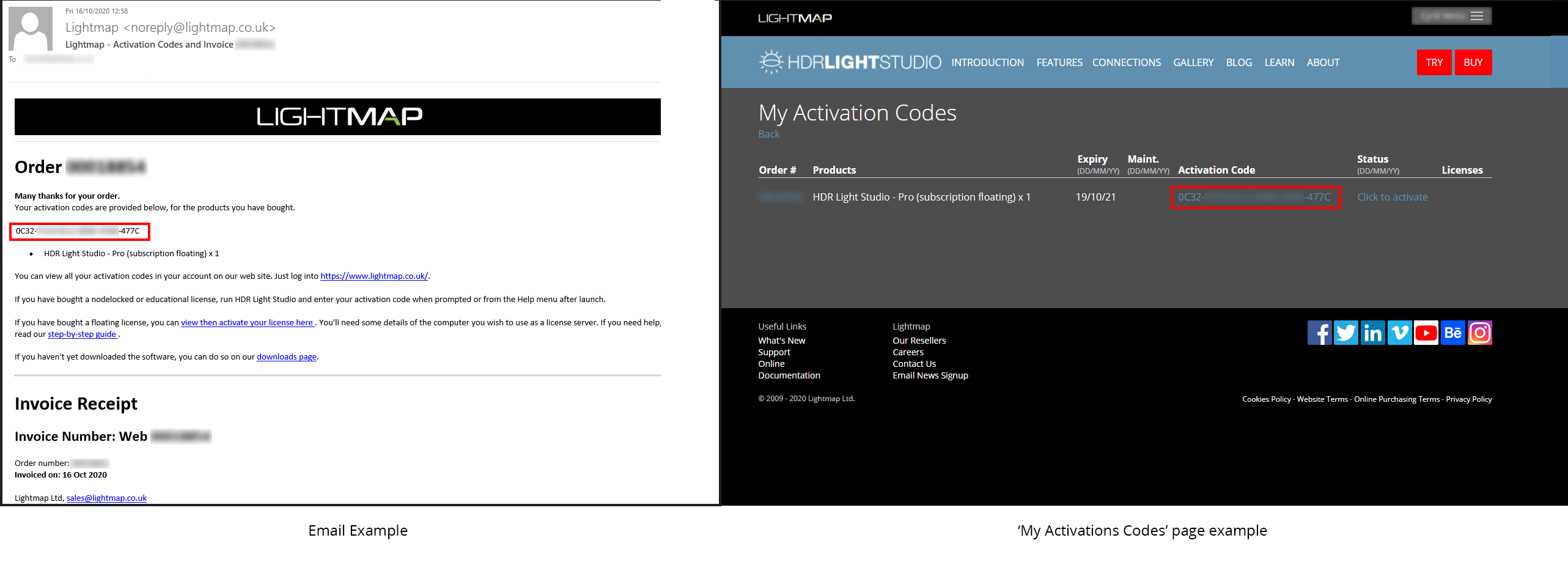Viewport: 1568px width, 576px height.
Task: Open Online footer link
Action: click(771, 364)
